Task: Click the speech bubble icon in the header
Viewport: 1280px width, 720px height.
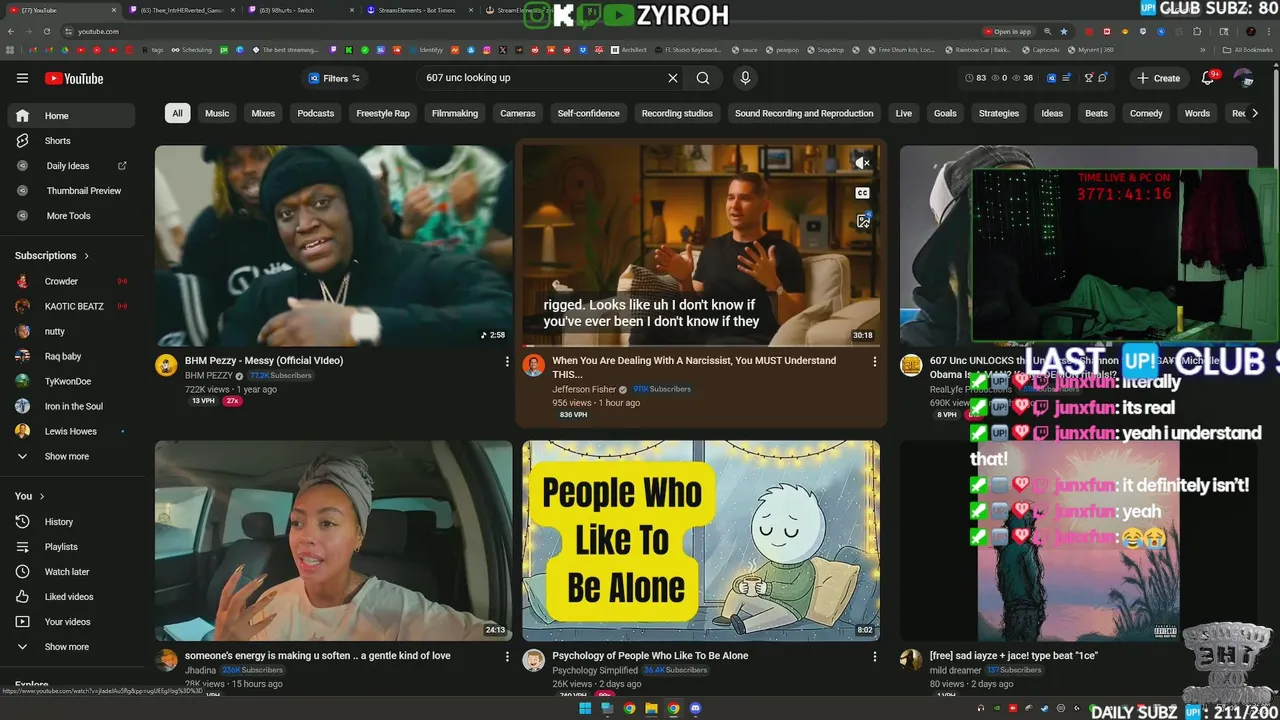Action: [1102, 78]
